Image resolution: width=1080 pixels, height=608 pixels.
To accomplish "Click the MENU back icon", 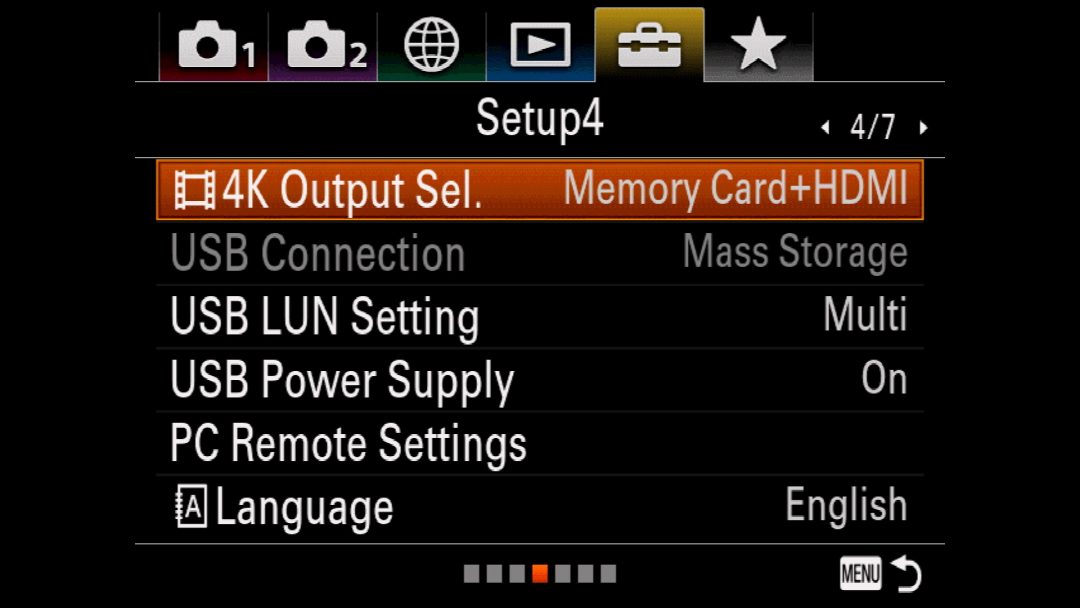I will tap(880, 574).
